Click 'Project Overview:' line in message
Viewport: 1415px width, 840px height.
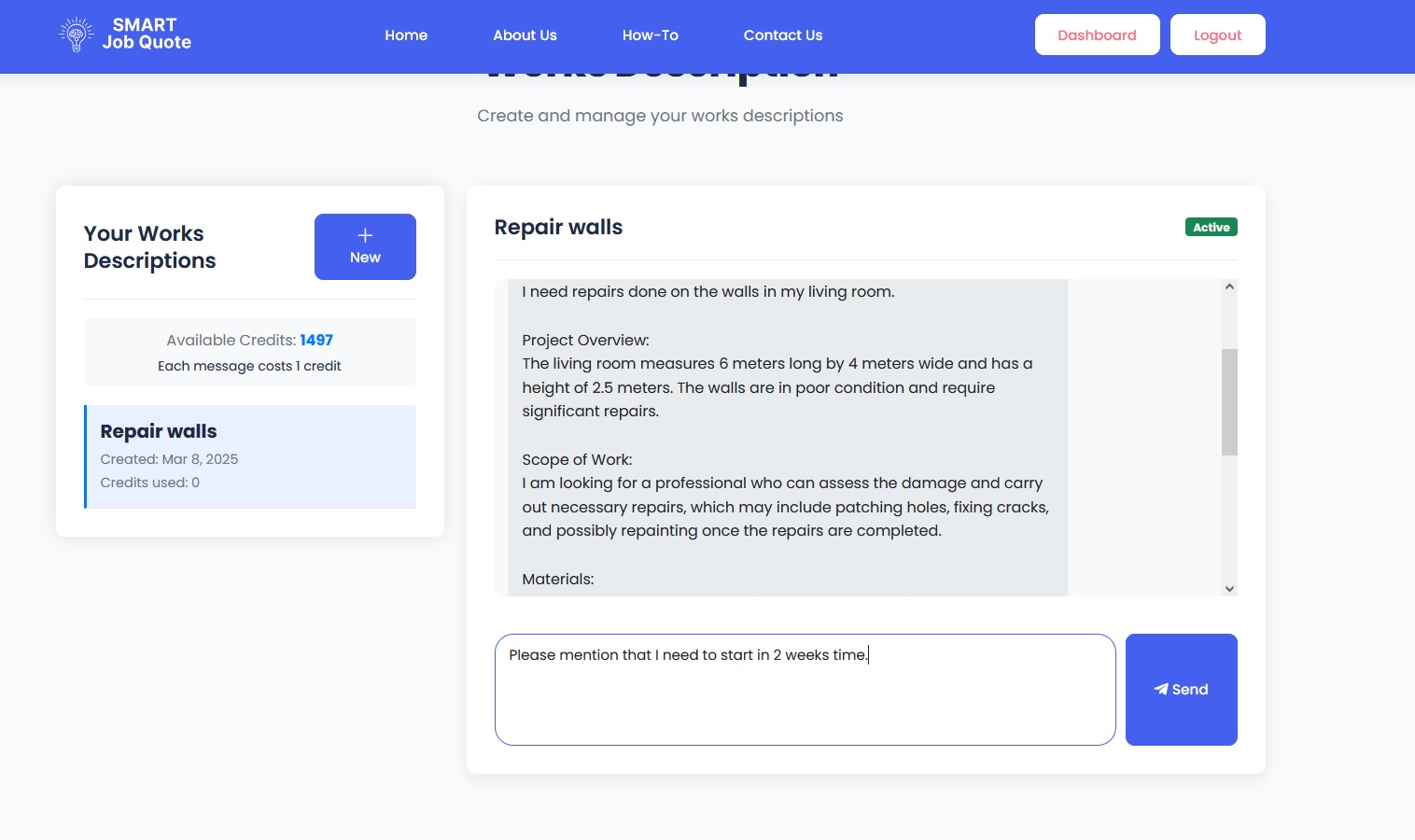[585, 341]
